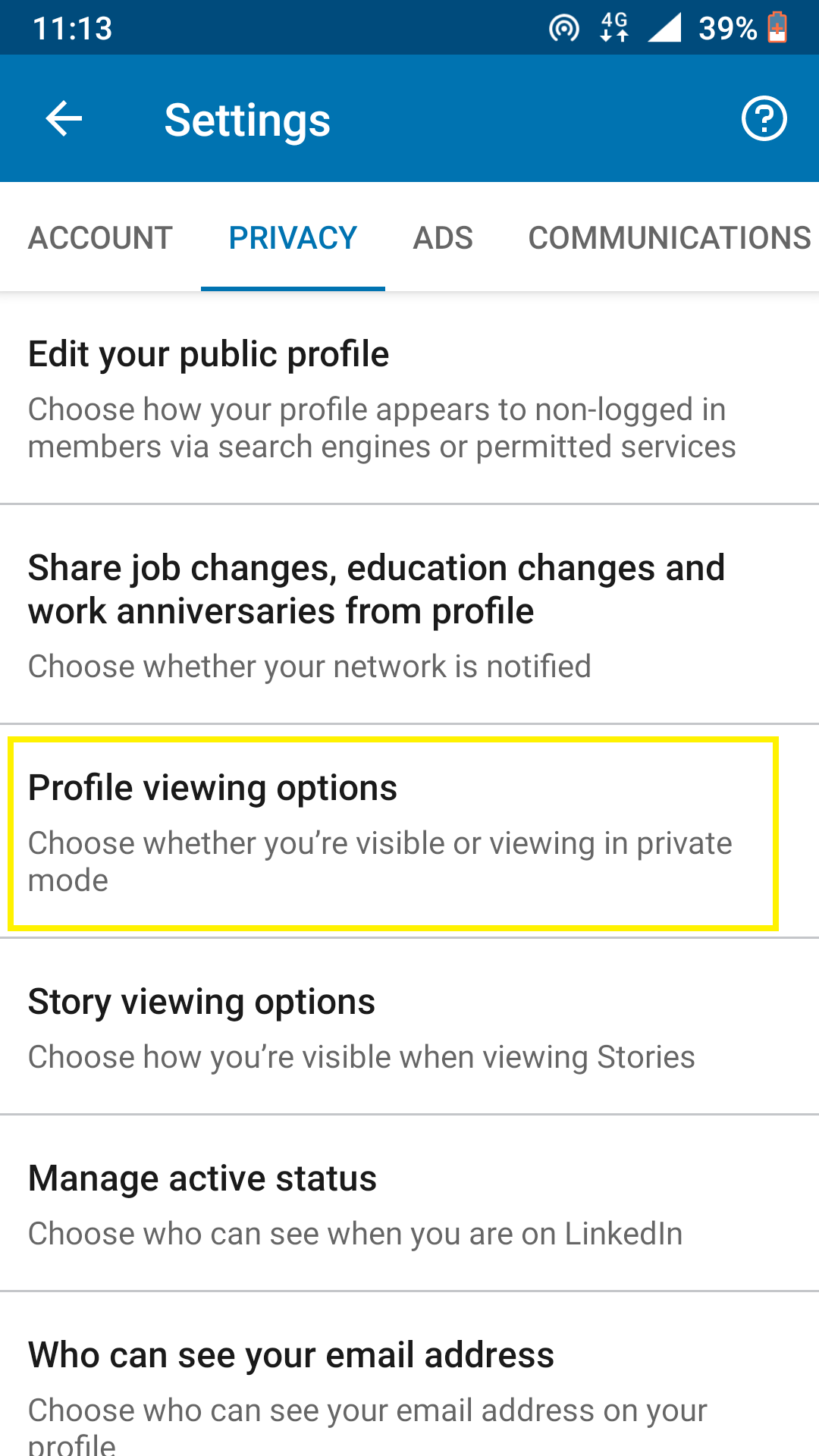The image size is (819, 1456).
Task: Tap the battery charging icon
Action: tap(777, 28)
